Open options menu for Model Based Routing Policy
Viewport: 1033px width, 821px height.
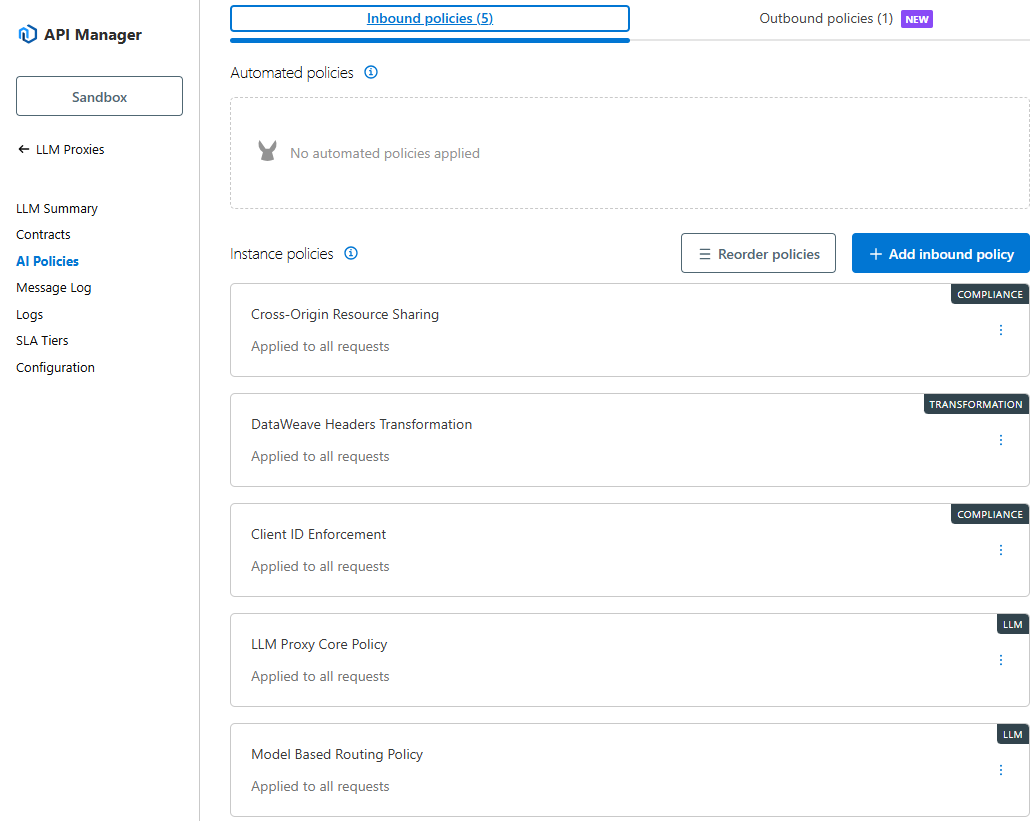coord(1001,770)
